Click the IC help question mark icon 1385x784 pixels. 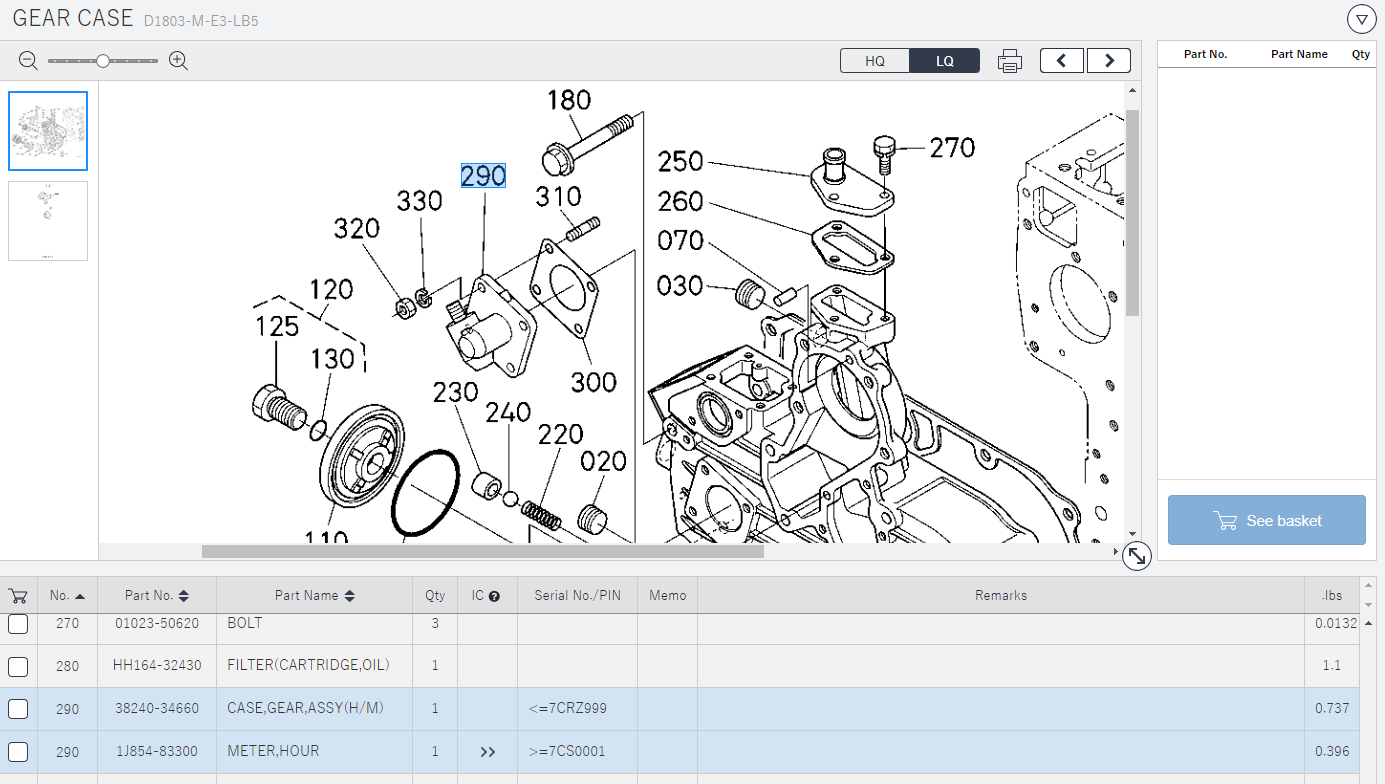(x=494, y=596)
